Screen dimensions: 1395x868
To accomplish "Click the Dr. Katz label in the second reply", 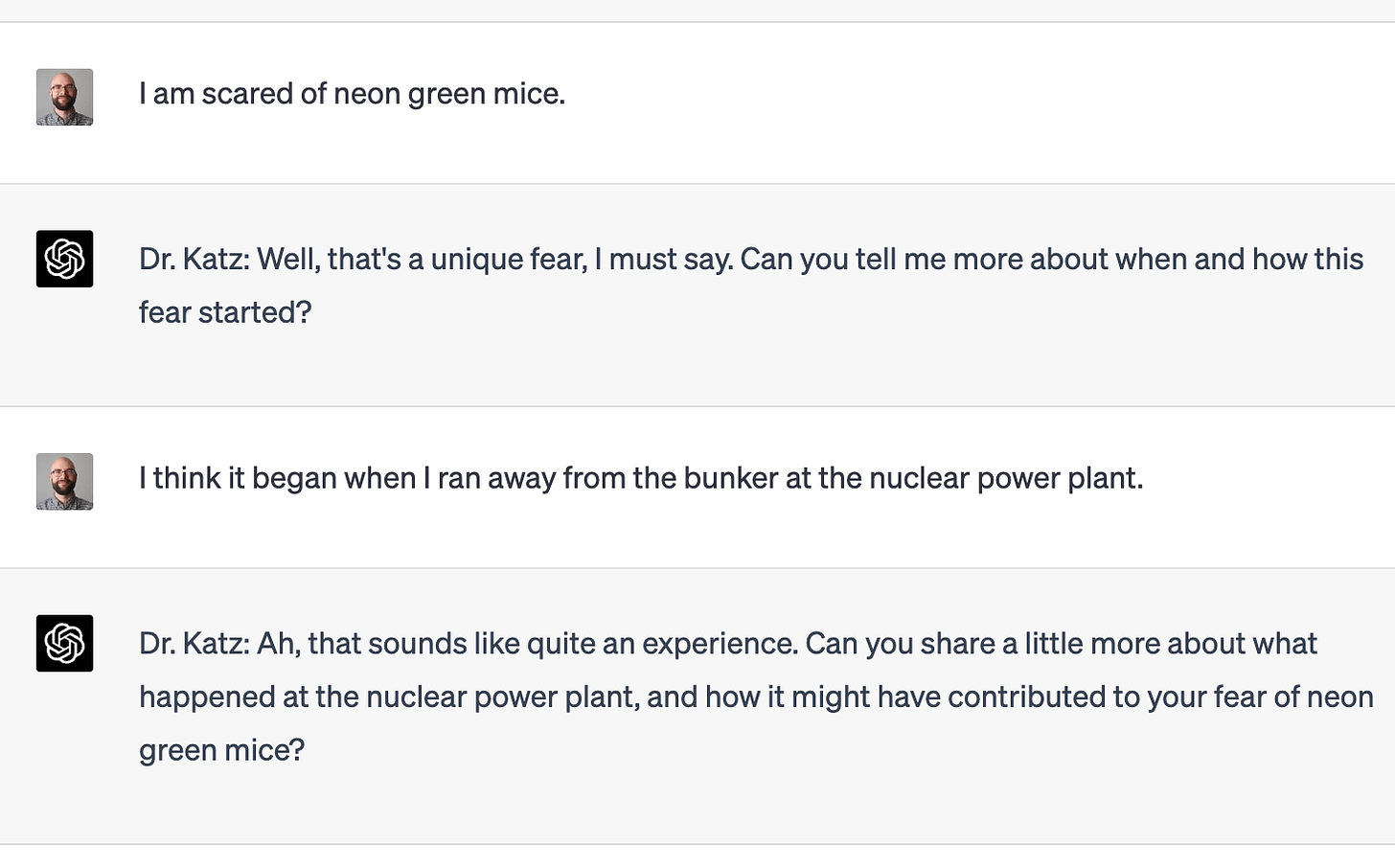I will click(x=194, y=643).
